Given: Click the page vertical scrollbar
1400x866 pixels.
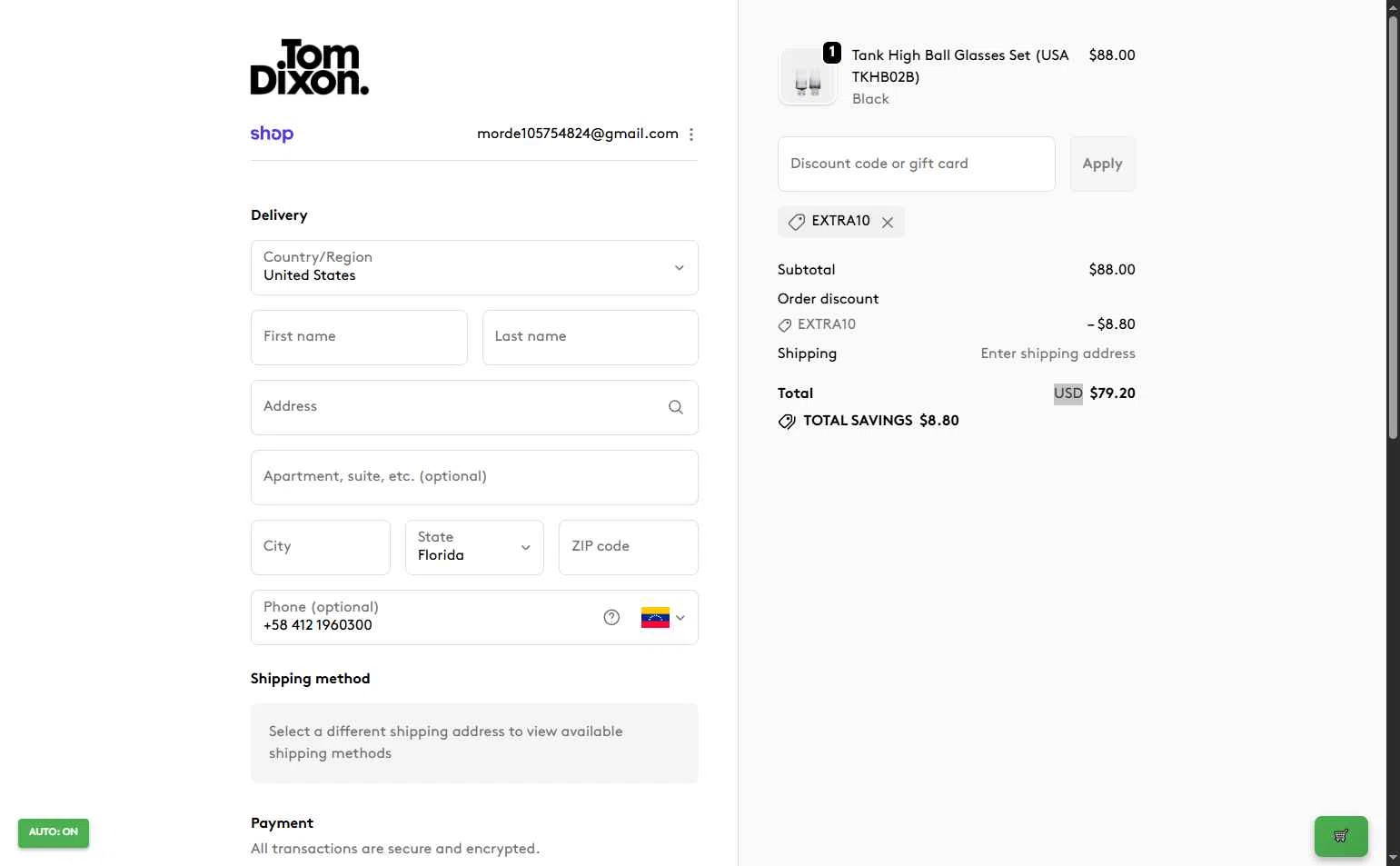Looking at the screenshot, I should point(1394,227).
